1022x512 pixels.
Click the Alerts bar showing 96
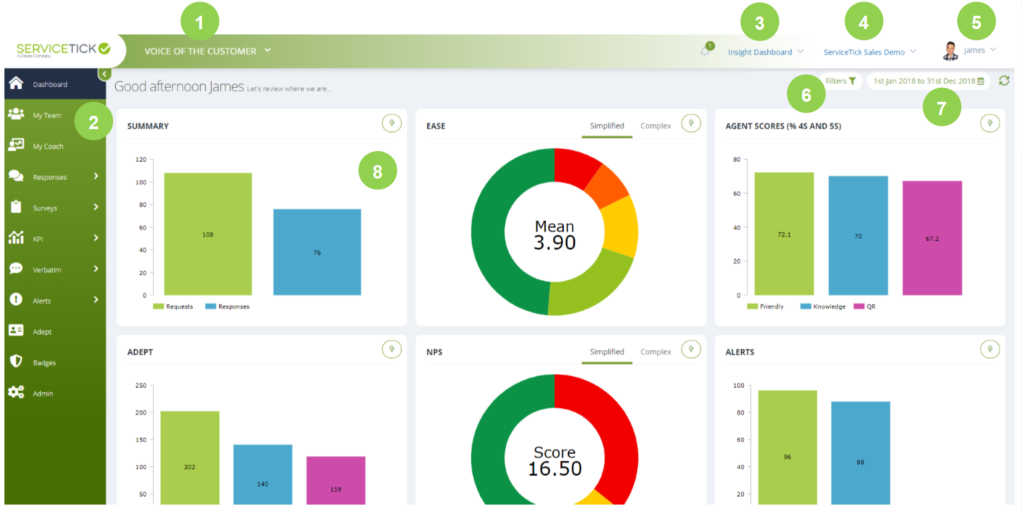(x=787, y=447)
